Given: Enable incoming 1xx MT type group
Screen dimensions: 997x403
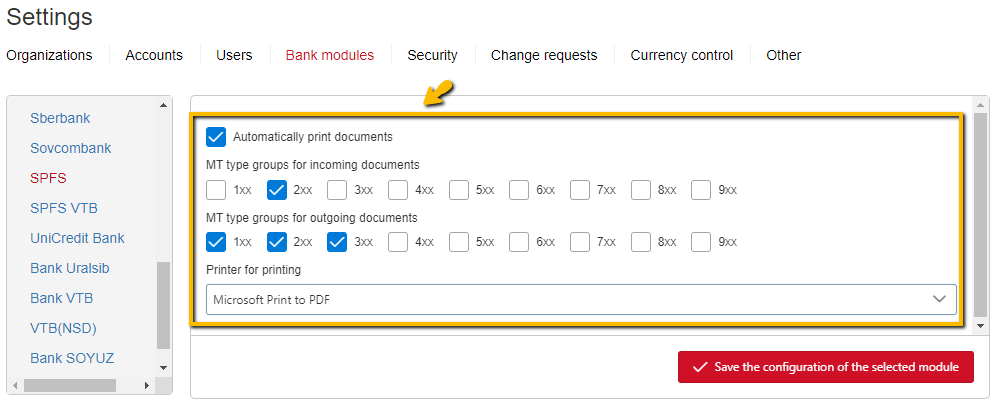Looking at the screenshot, I should [216, 189].
